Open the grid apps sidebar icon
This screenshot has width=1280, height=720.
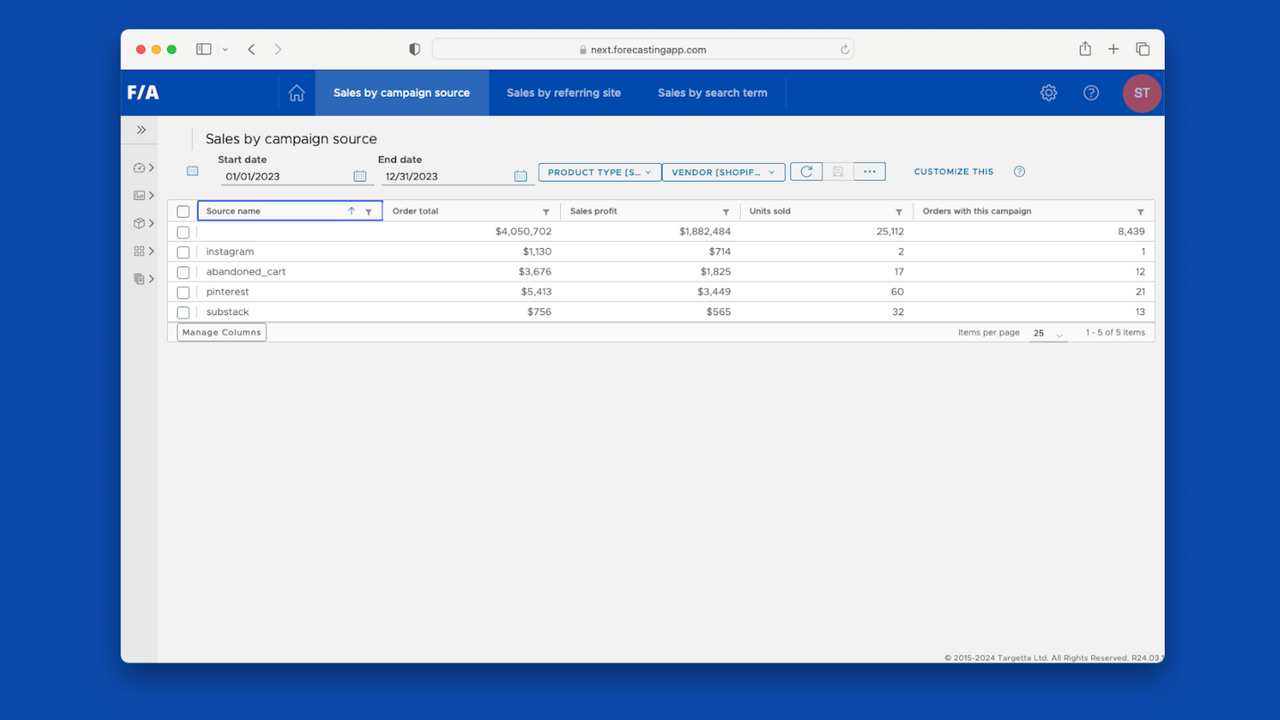click(x=139, y=251)
